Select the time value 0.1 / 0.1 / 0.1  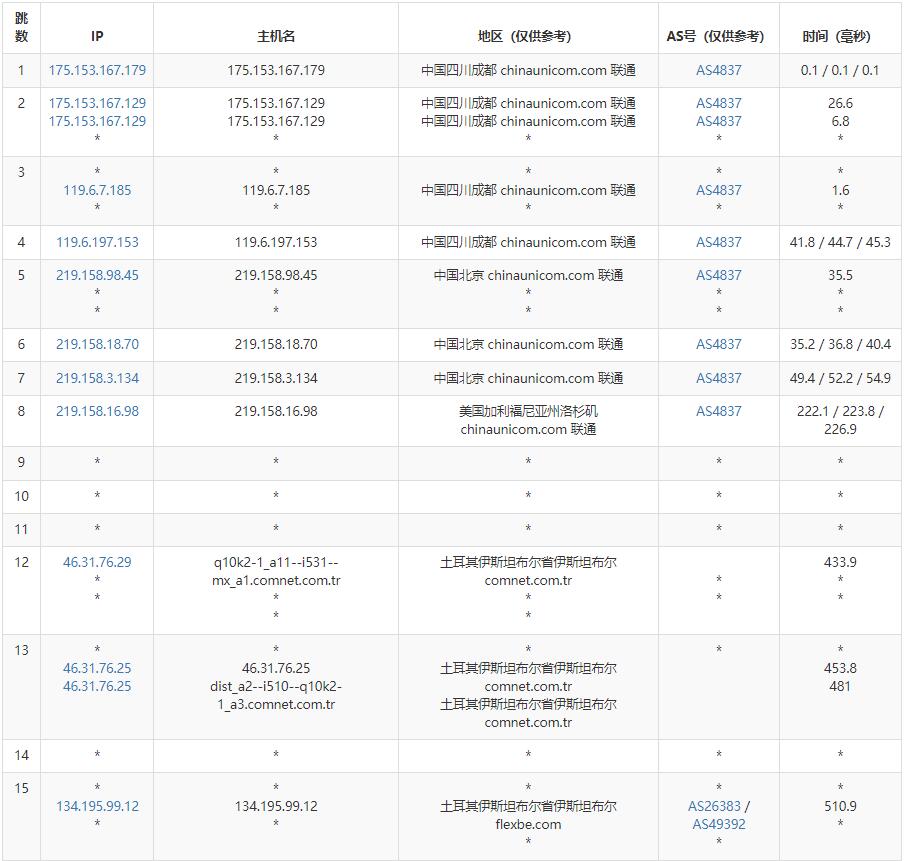point(840,70)
